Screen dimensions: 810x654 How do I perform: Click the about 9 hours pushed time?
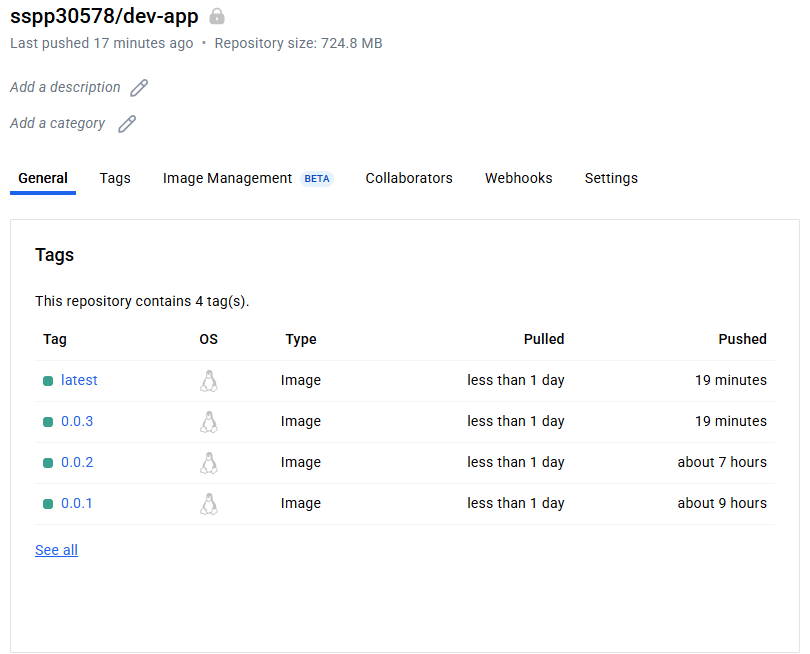click(x=722, y=503)
